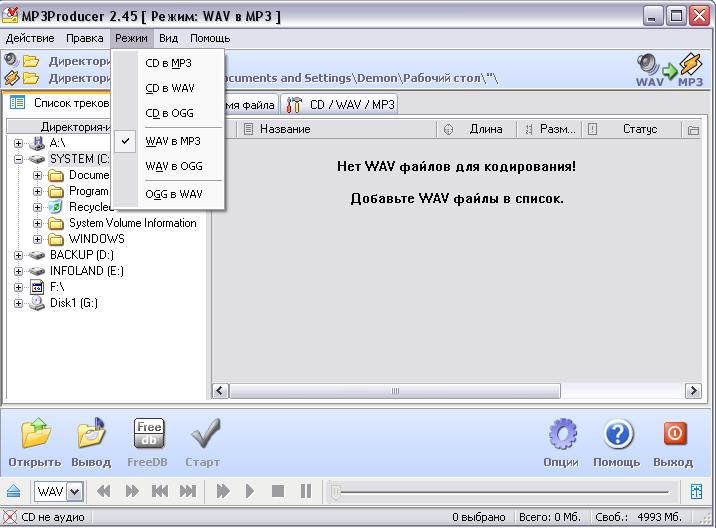Sort by Название column header
Screen dimensions: 716x528
pos(337,129)
